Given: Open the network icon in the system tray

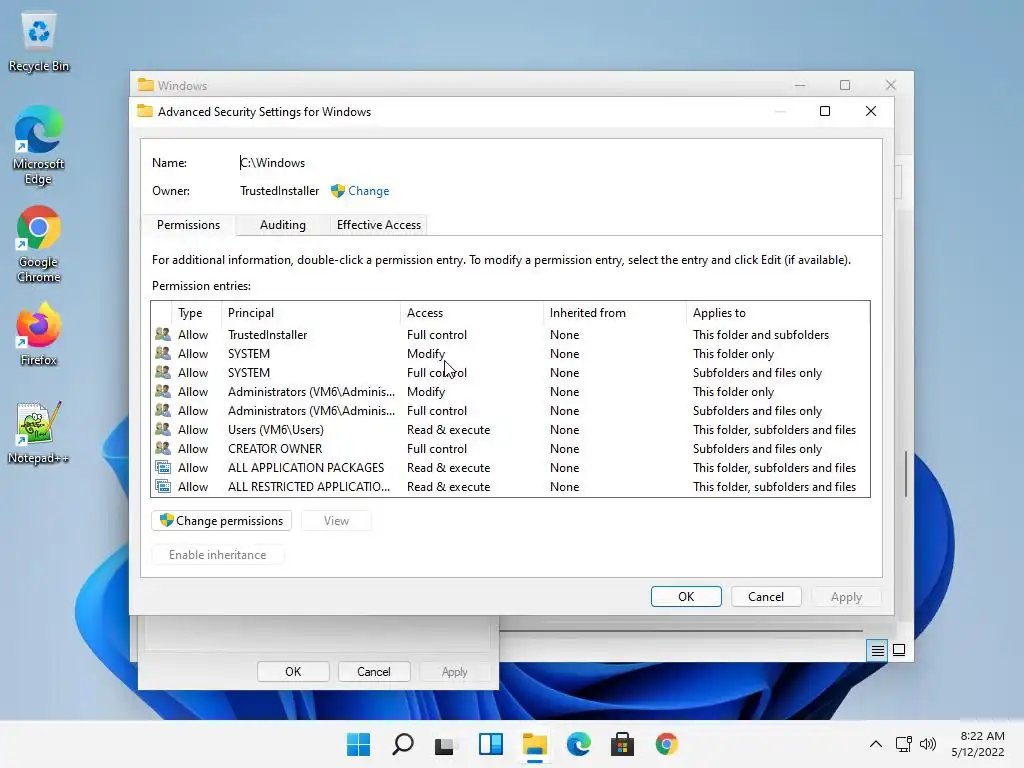Looking at the screenshot, I should pyautogui.click(x=904, y=744).
